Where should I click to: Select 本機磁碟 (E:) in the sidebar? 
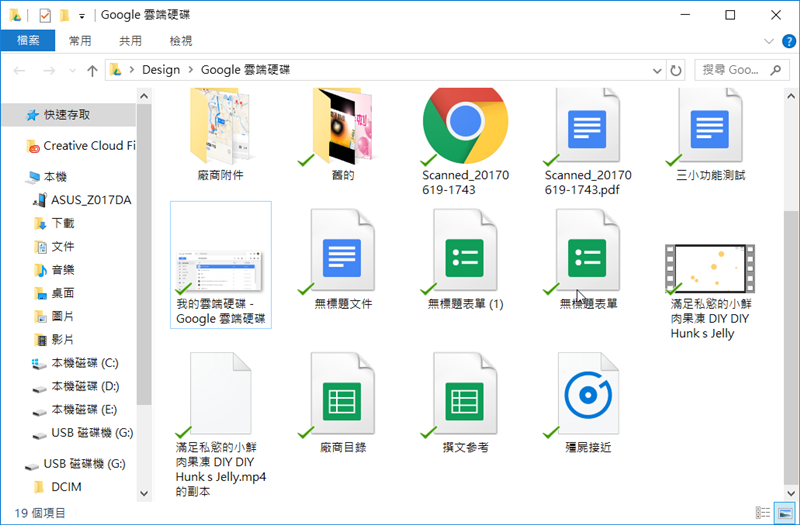click(75, 410)
